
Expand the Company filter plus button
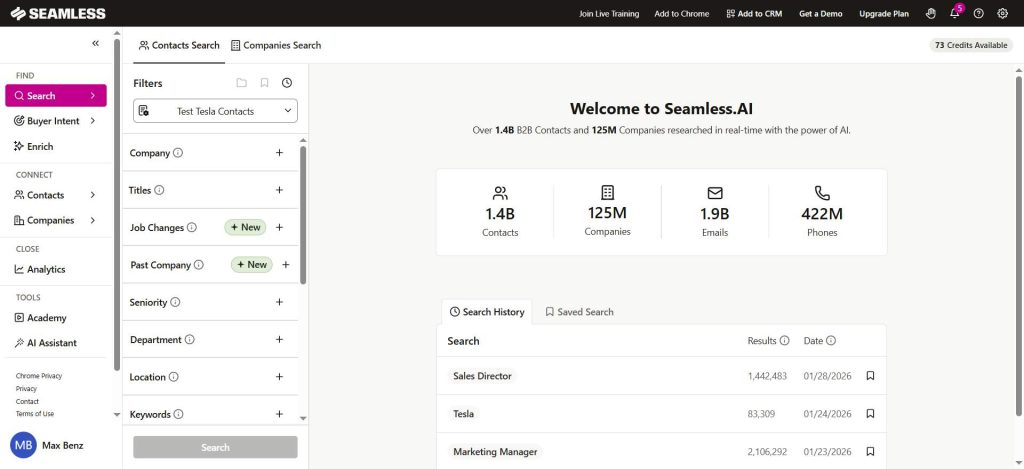(280, 153)
